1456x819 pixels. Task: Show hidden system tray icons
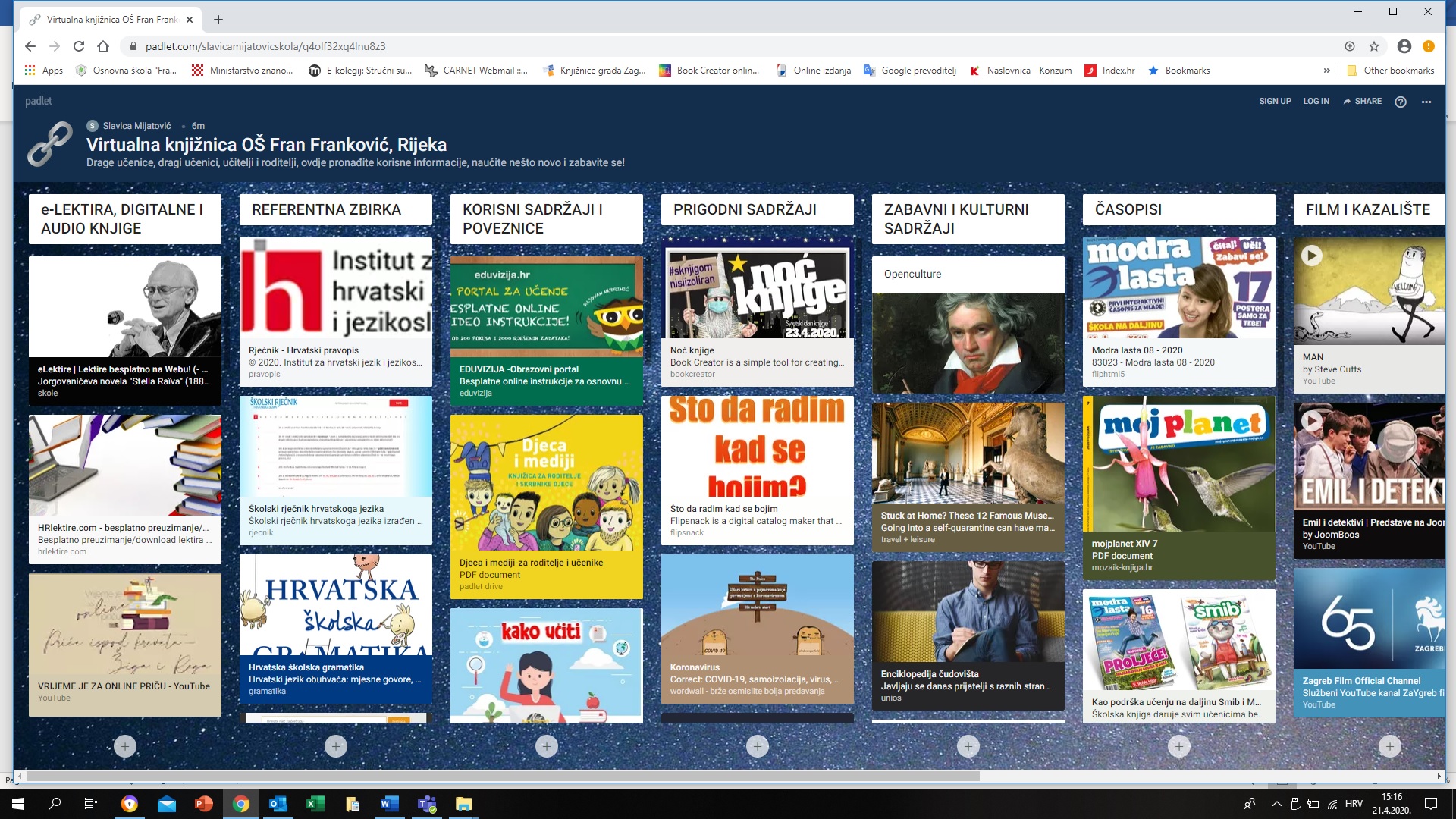coord(1276,804)
